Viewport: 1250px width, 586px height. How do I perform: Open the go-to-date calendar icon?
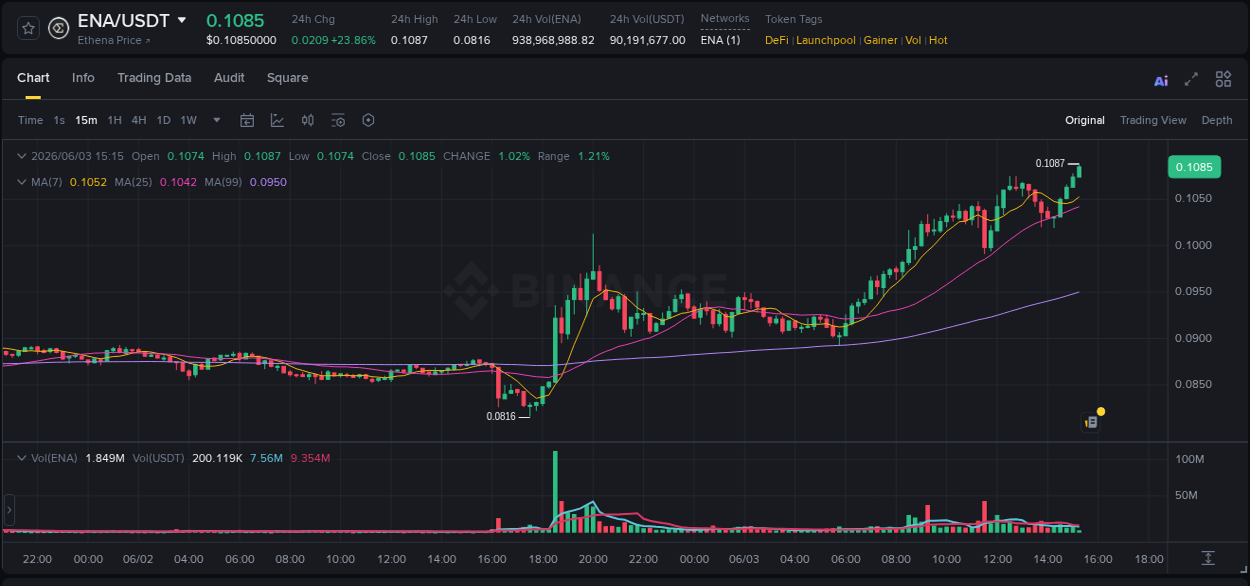coord(247,120)
